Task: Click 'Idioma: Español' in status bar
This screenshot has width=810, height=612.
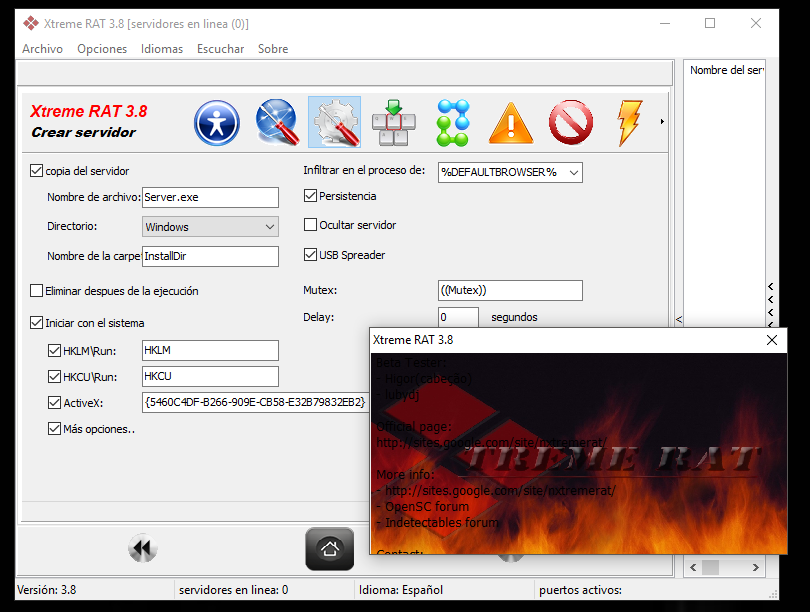Action: click(401, 590)
